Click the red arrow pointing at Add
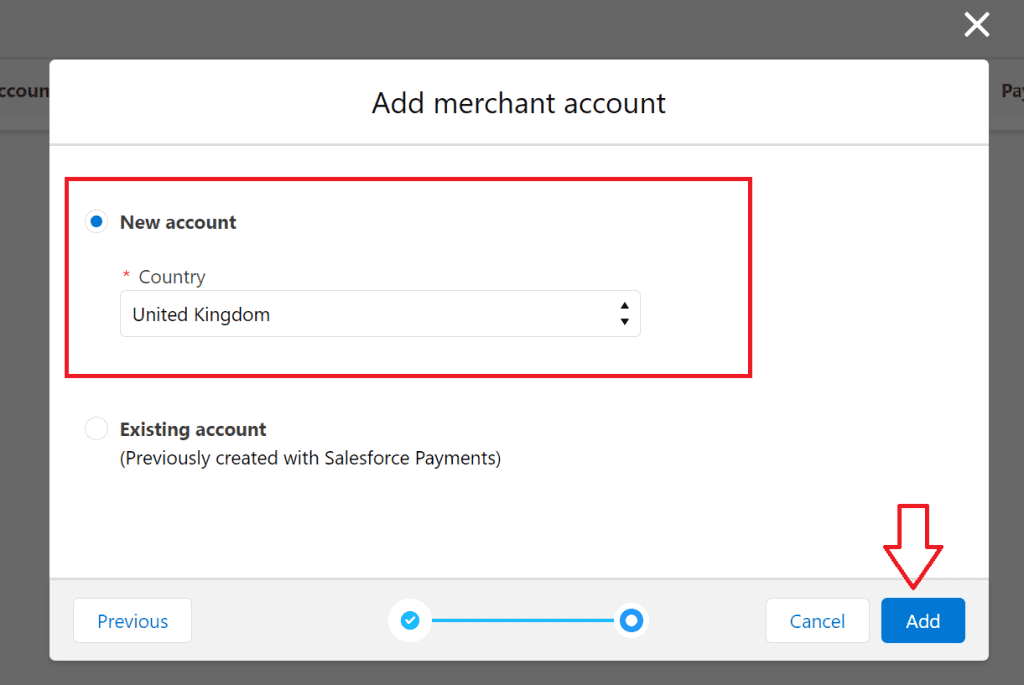 tap(913, 546)
